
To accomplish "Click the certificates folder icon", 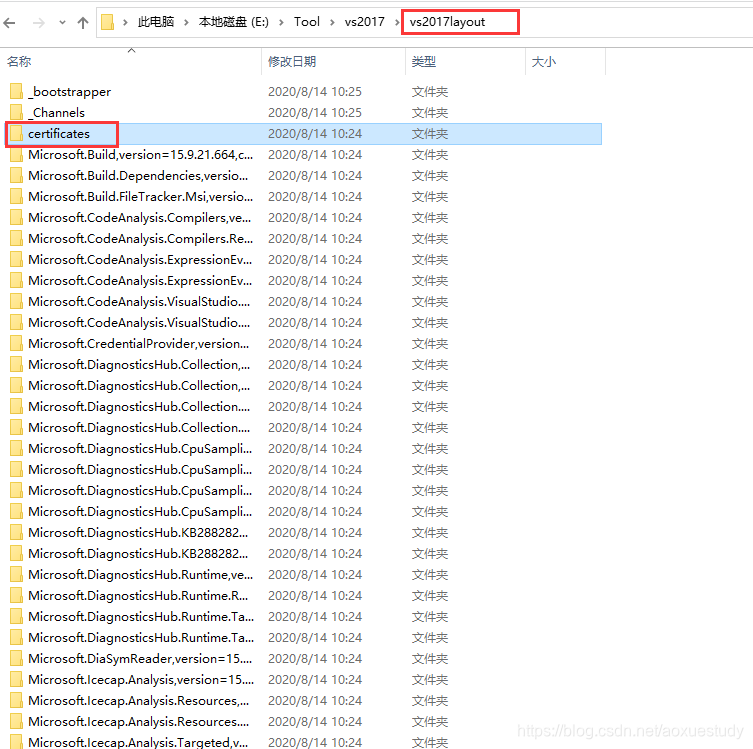I will coord(16,133).
